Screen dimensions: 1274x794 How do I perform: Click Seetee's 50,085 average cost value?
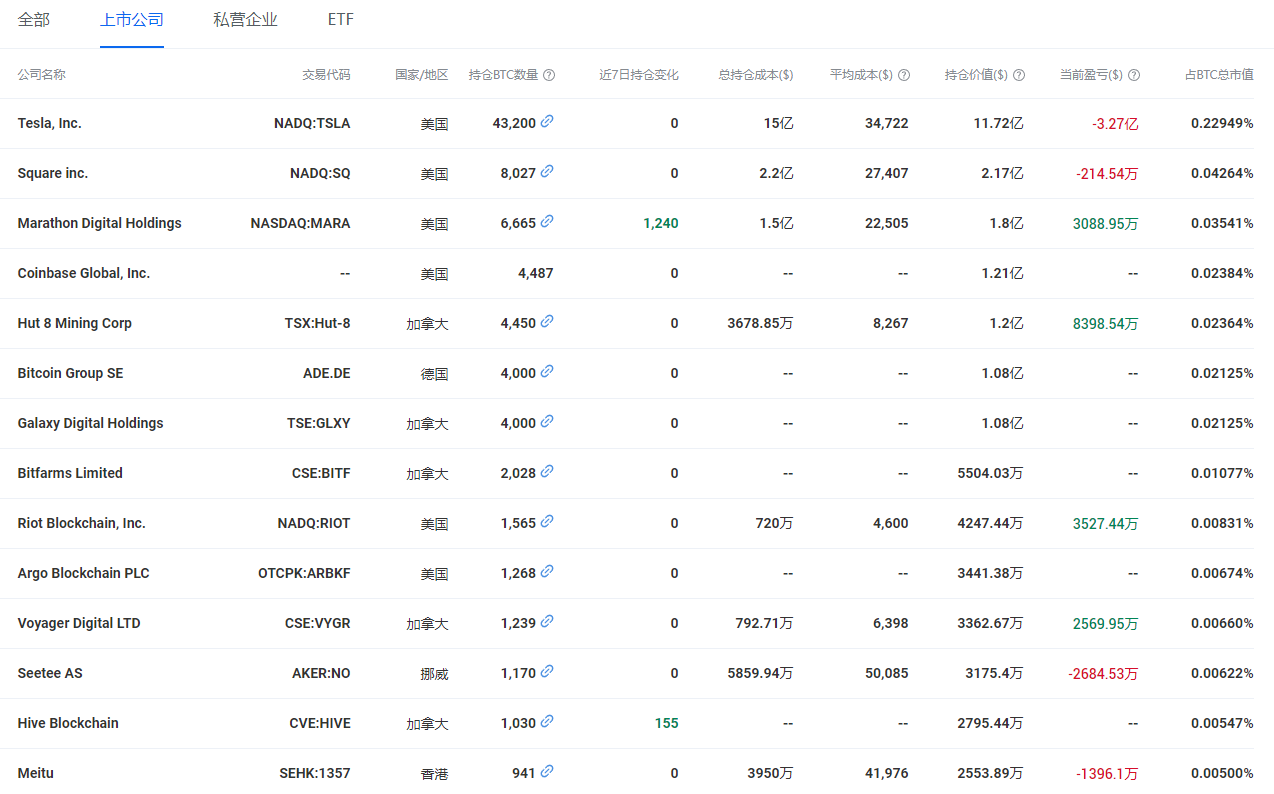[887, 673]
